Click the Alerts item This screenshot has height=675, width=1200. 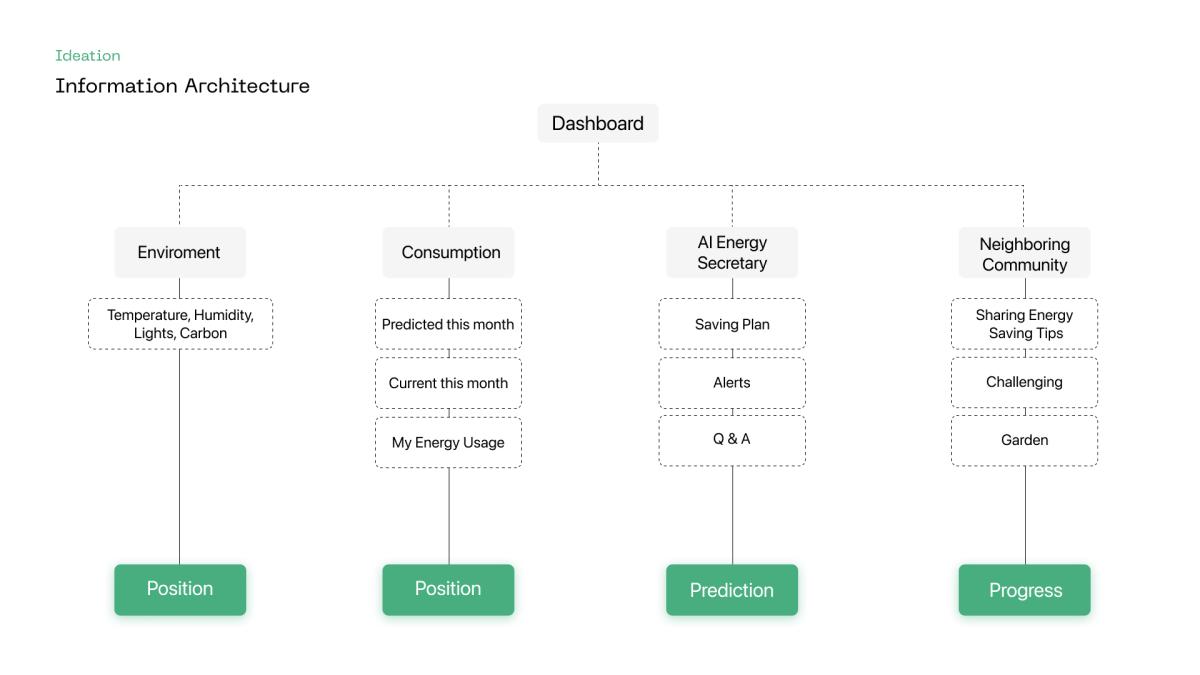click(732, 382)
